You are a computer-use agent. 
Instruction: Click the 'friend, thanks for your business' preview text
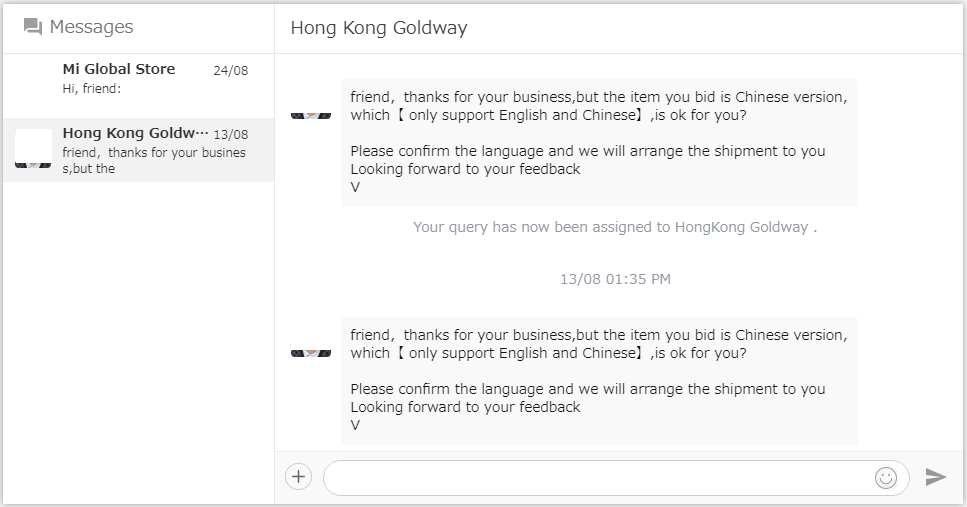click(x=153, y=160)
